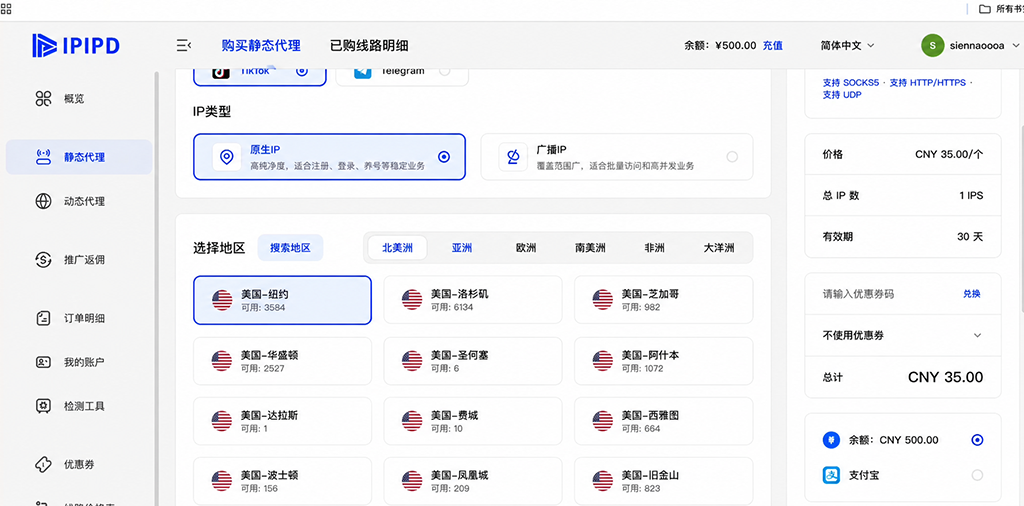The image size is (1024, 506).
Task: Select the 美国-费城 location card
Action: point(473,421)
